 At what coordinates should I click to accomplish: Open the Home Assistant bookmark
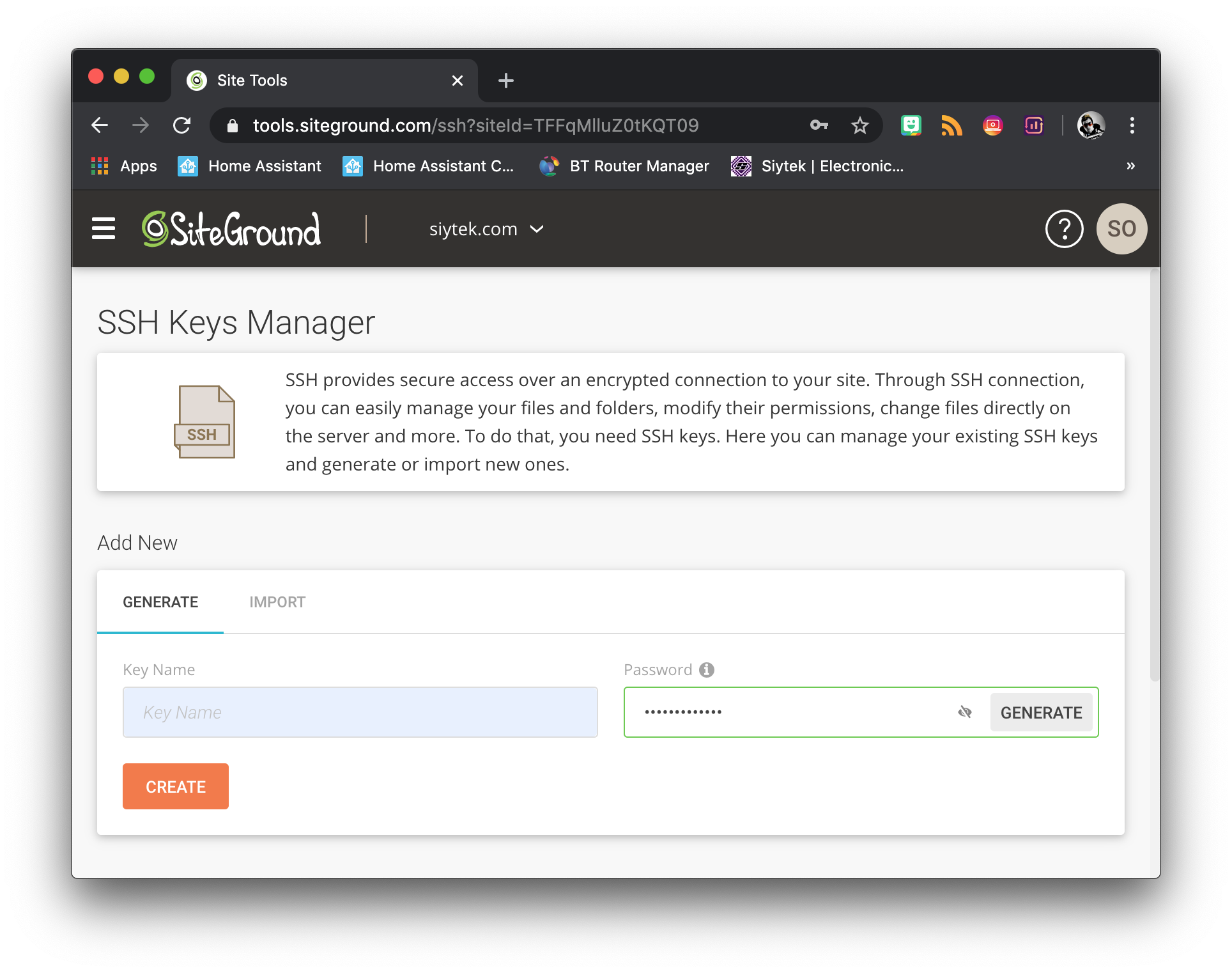(250, 166)
